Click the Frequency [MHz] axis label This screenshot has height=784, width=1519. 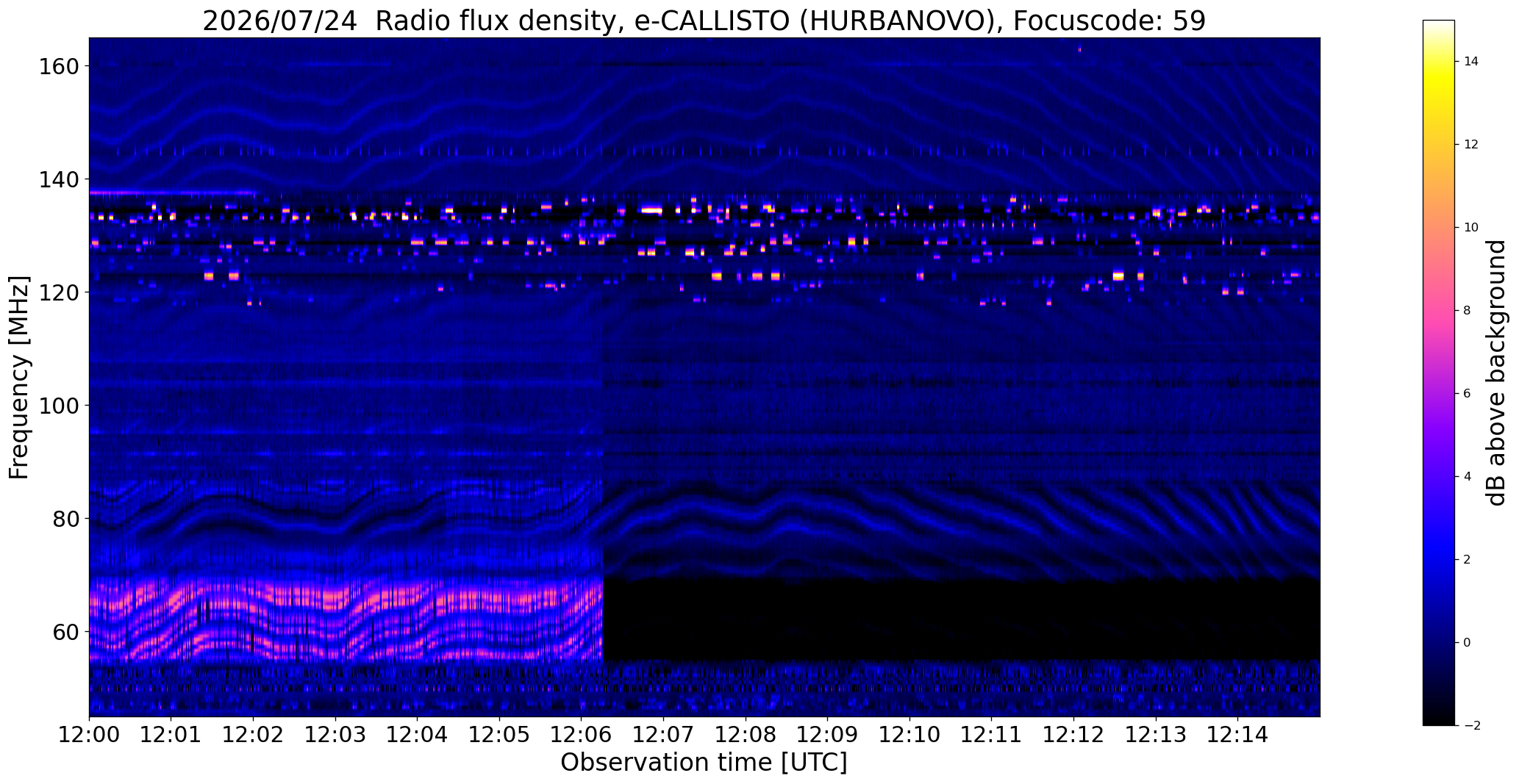20,378
